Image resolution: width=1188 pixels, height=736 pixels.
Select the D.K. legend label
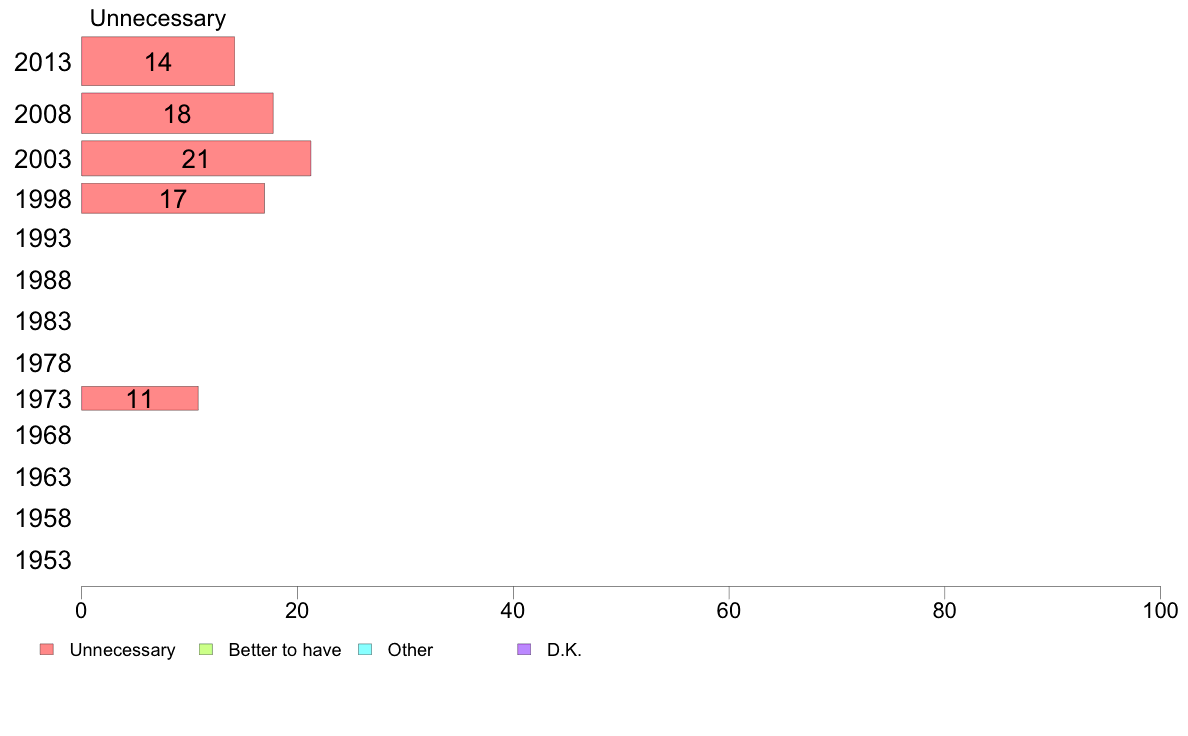564,650
